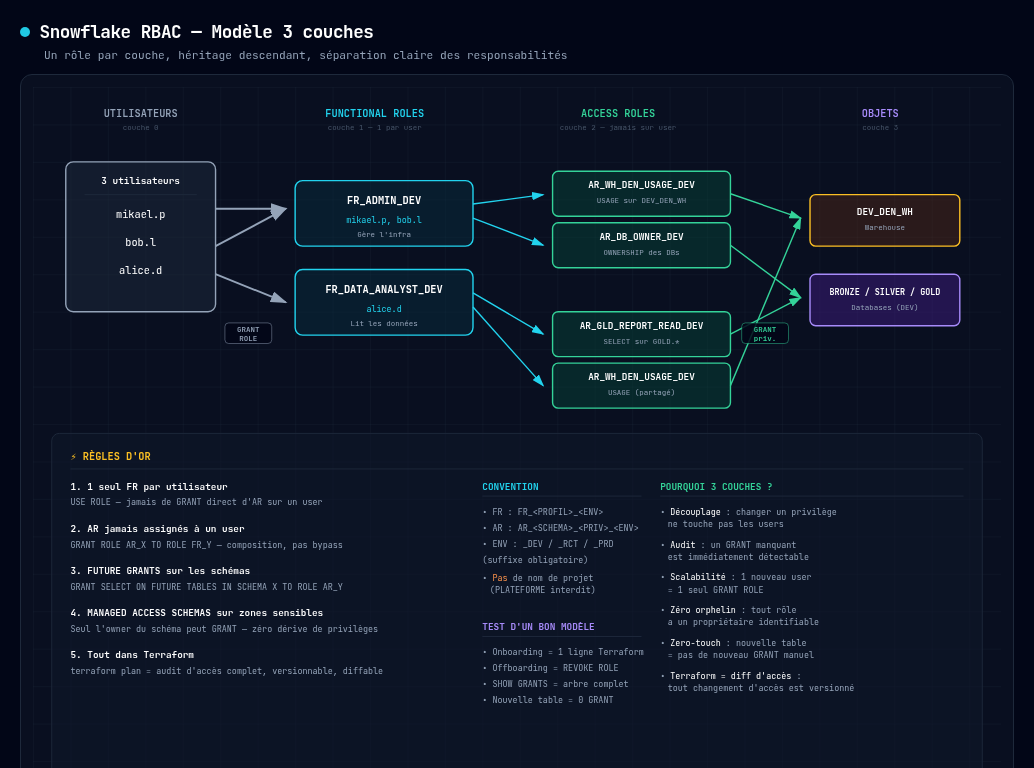The image size is (1034, 768).
Task: Select the 'couche 1 — 1 par user' caption
Action: (375, 128)
